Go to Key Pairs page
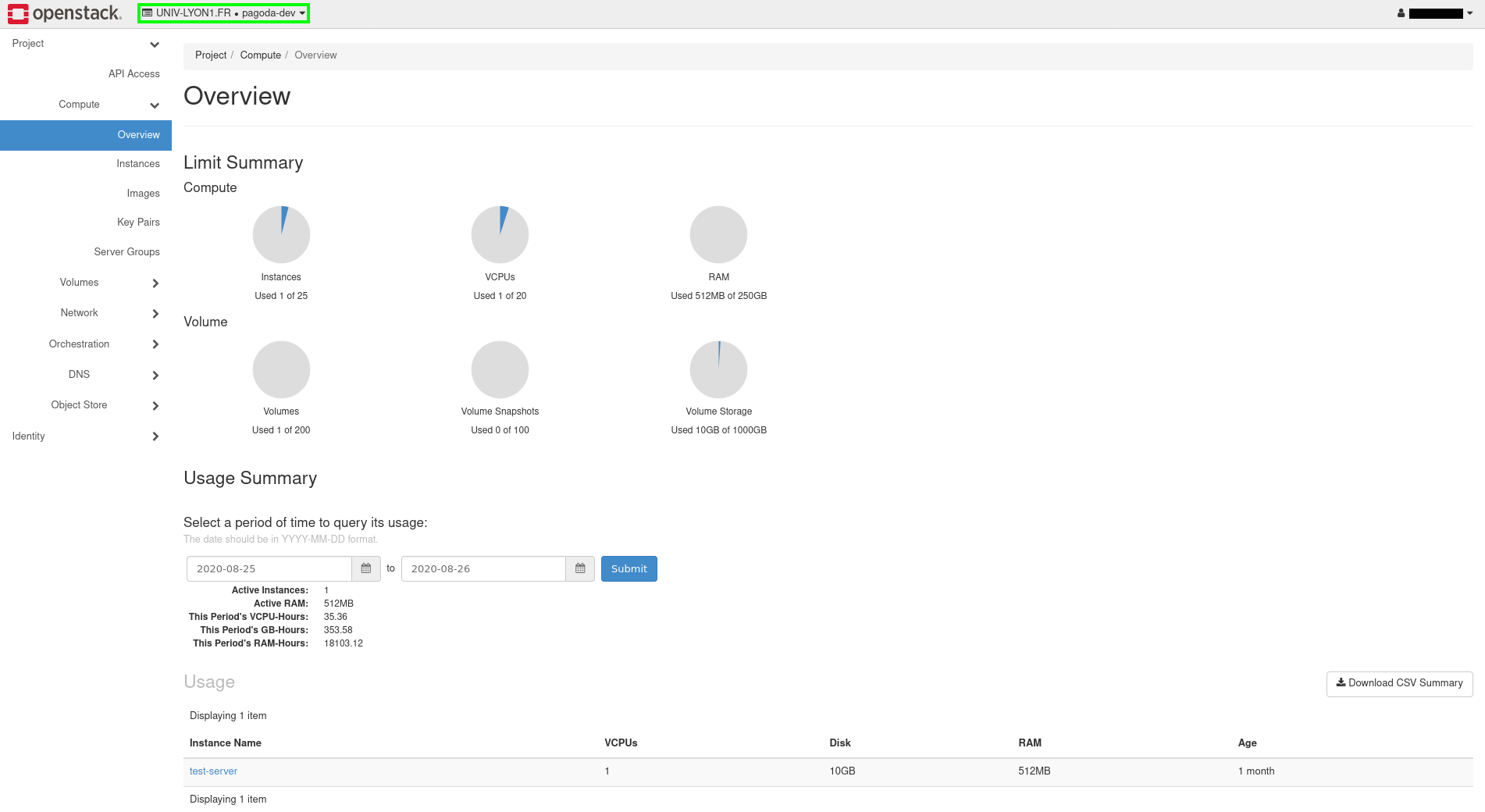The height and width of the screenshot is (812, 1485). [138, 223]
